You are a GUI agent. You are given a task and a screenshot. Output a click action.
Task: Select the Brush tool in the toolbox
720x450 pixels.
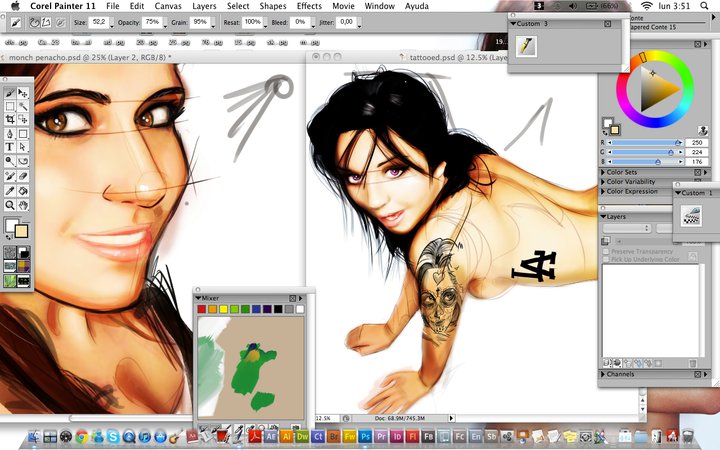[x=10, y=94]
